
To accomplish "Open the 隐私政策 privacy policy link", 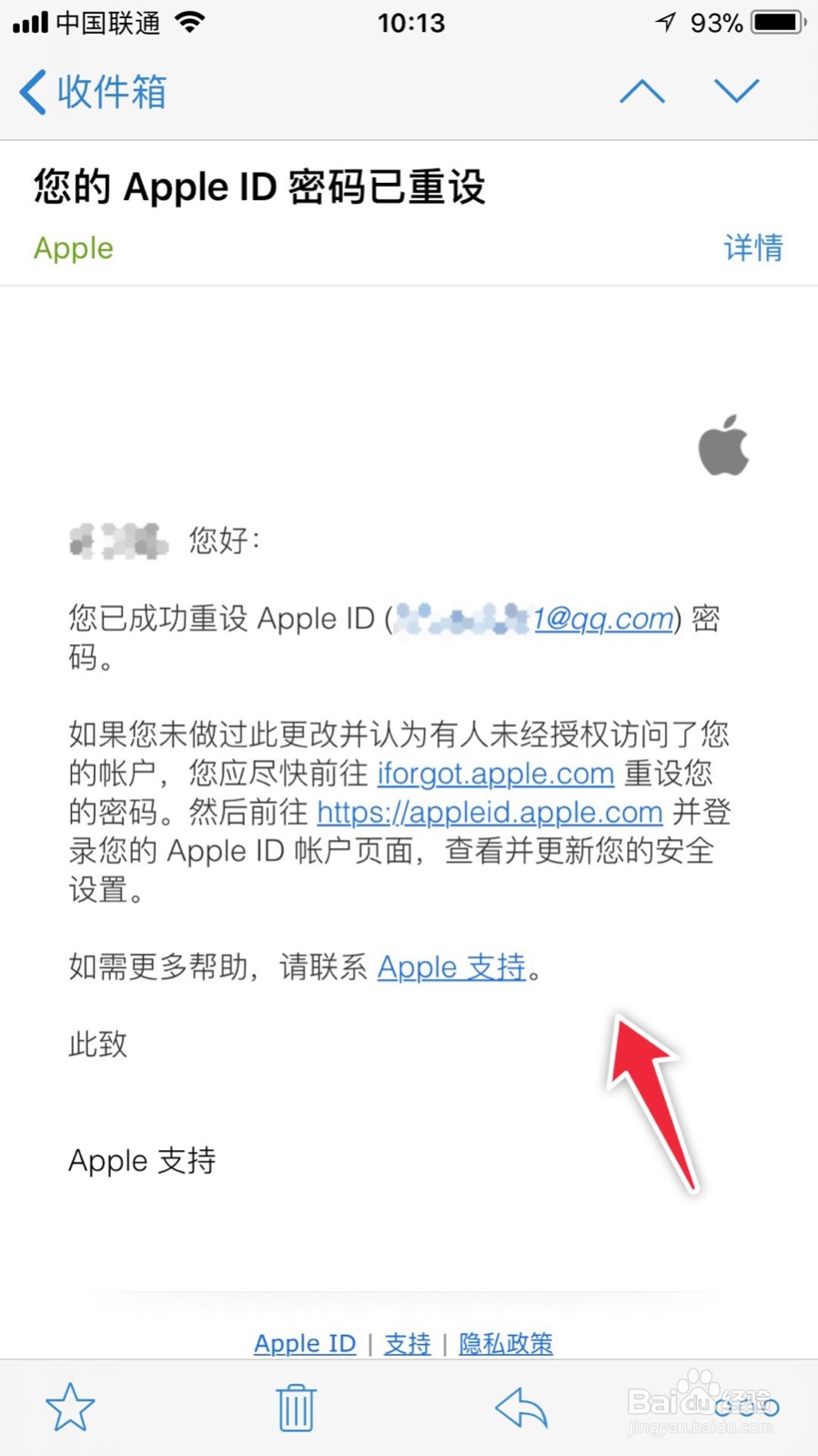I will click(x=506, y=1343).
